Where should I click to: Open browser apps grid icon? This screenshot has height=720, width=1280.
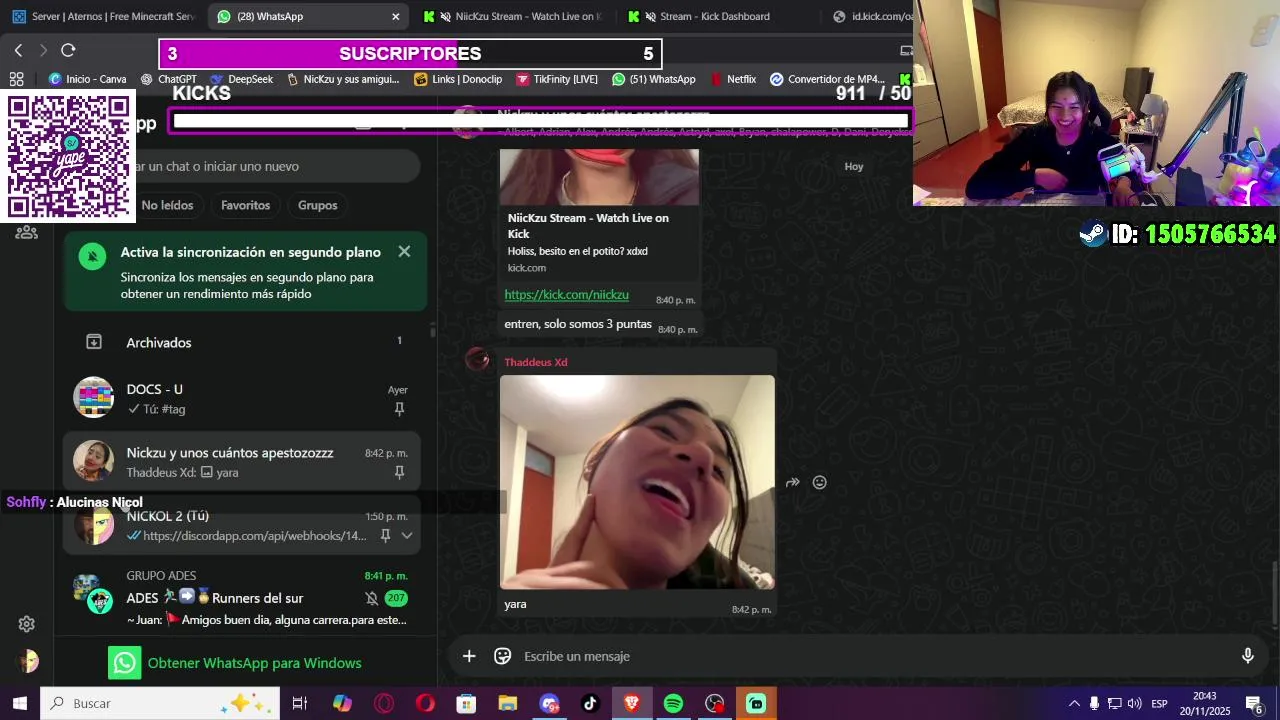coord(16,79)
